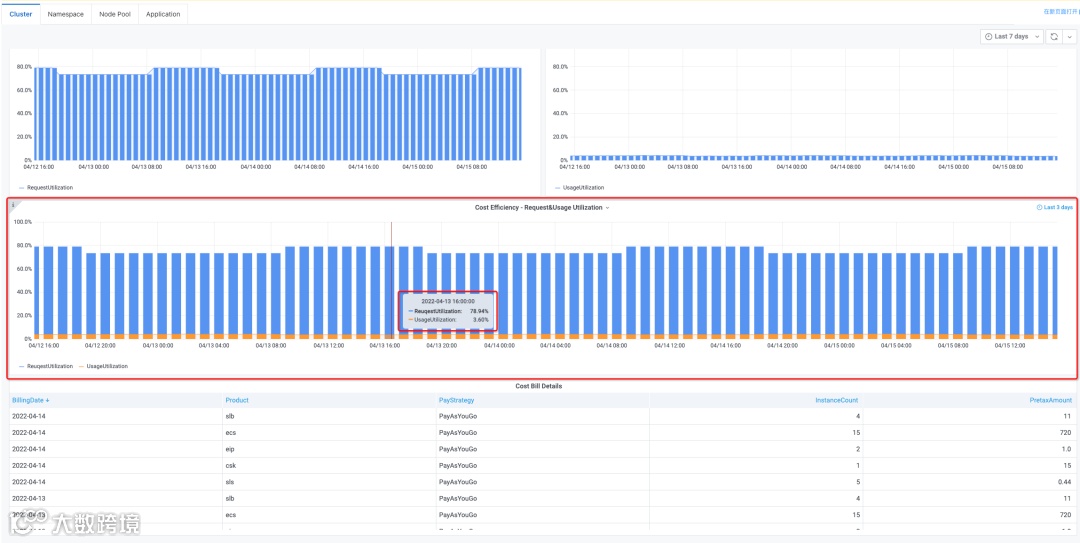1080x543 pixels.
Task: Switch to the Node Pool tab
Action: [115, 14]
